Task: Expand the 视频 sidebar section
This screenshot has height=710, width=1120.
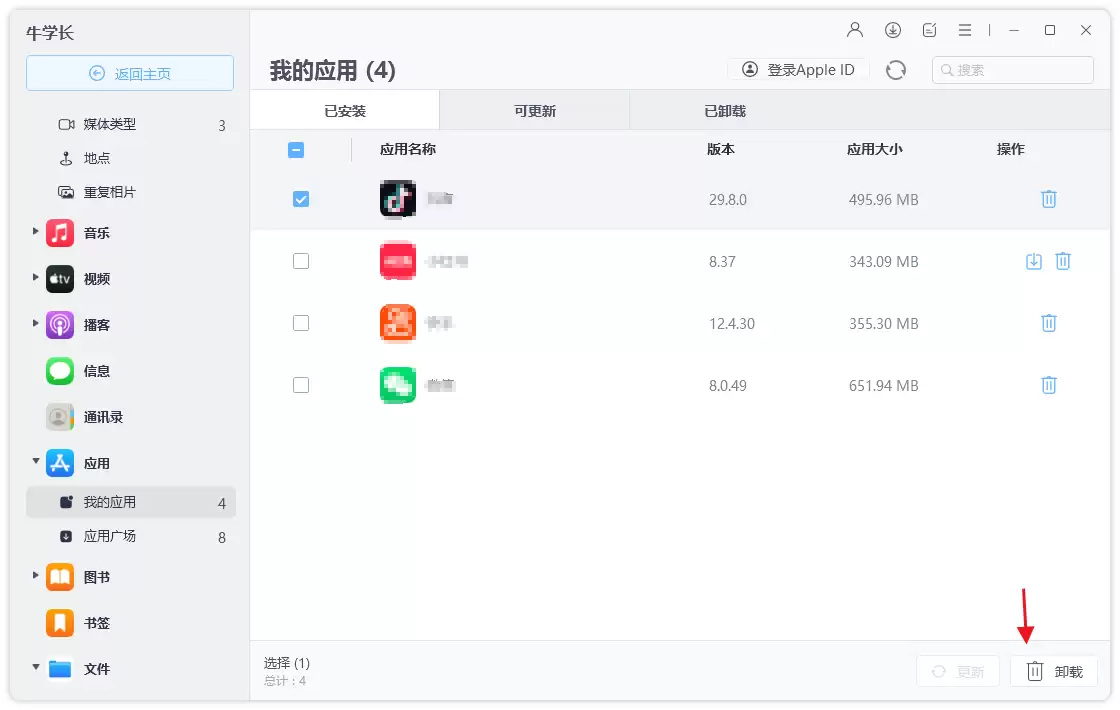Action: pyautogui.click(x=35, y=277)
